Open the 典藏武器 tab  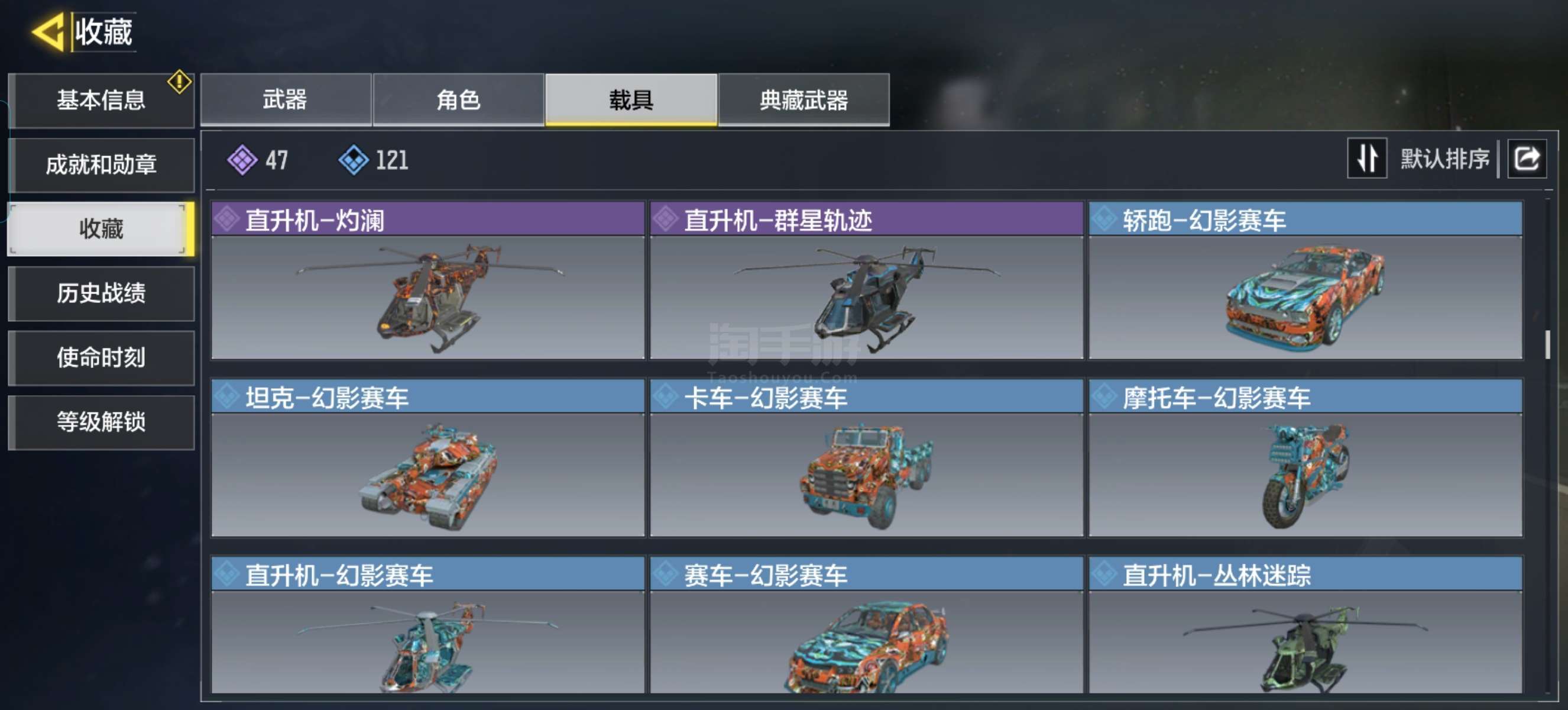(804, 100)
